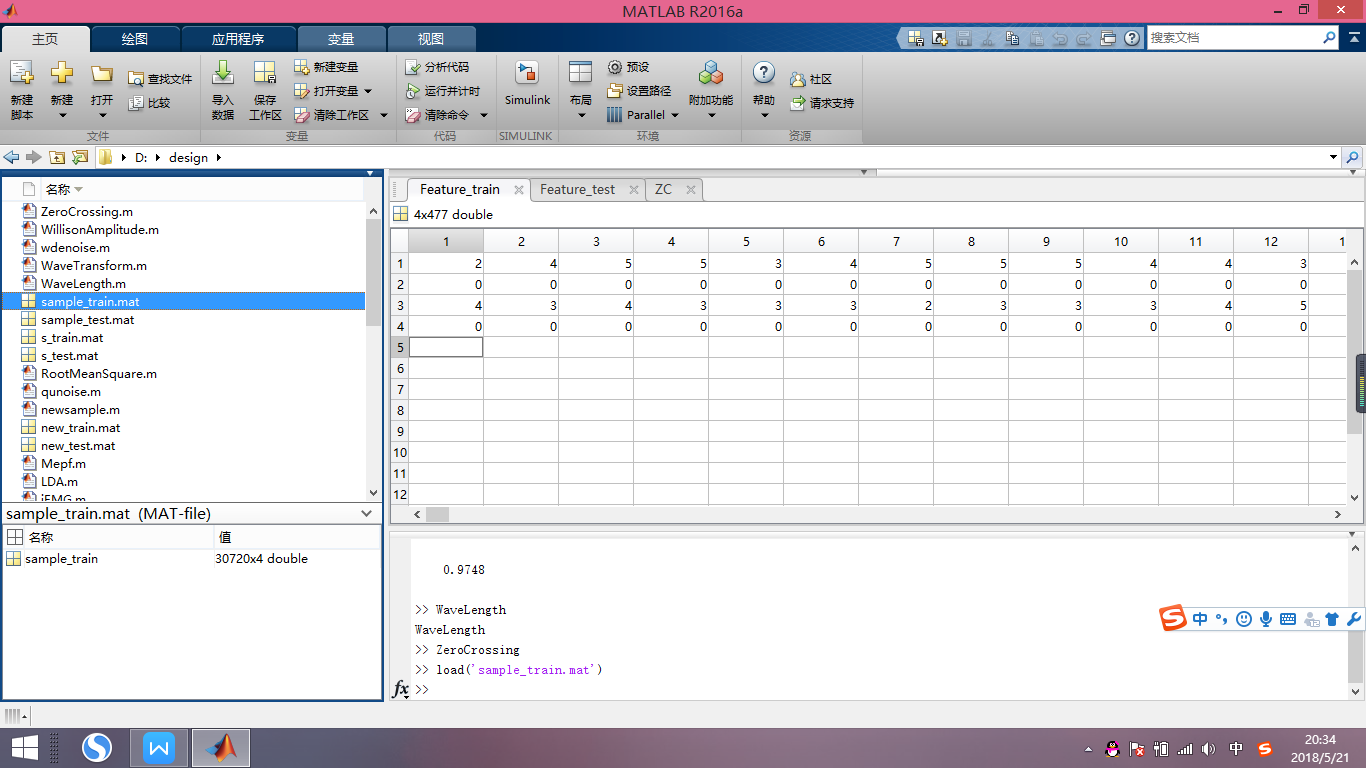Expand the Parallel dropdown menu
The height and width of the screenshot is (768, 1366).
coord(675,115)
